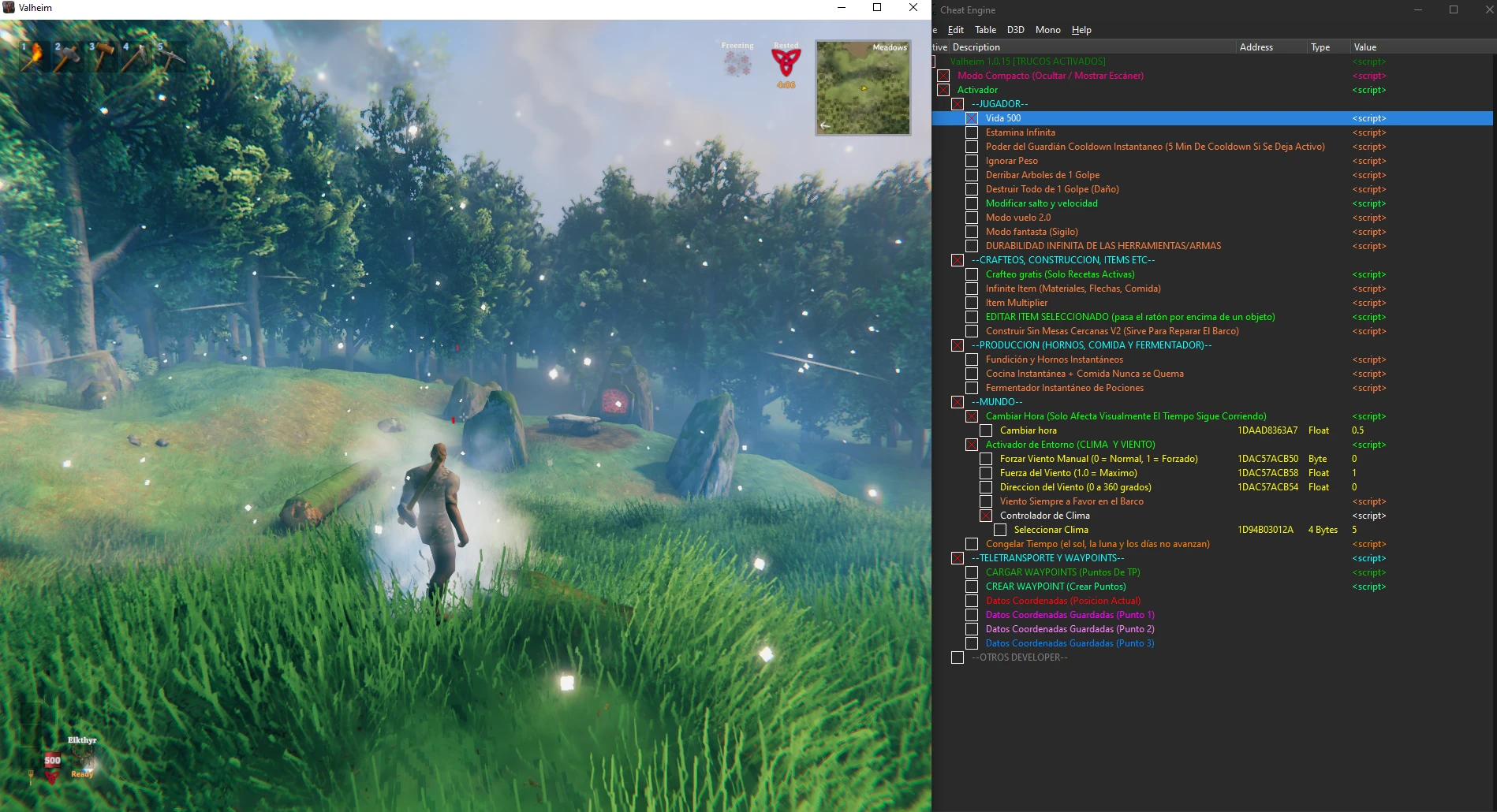
Task: Click the fork food icon
Action: tap(31, 777)
